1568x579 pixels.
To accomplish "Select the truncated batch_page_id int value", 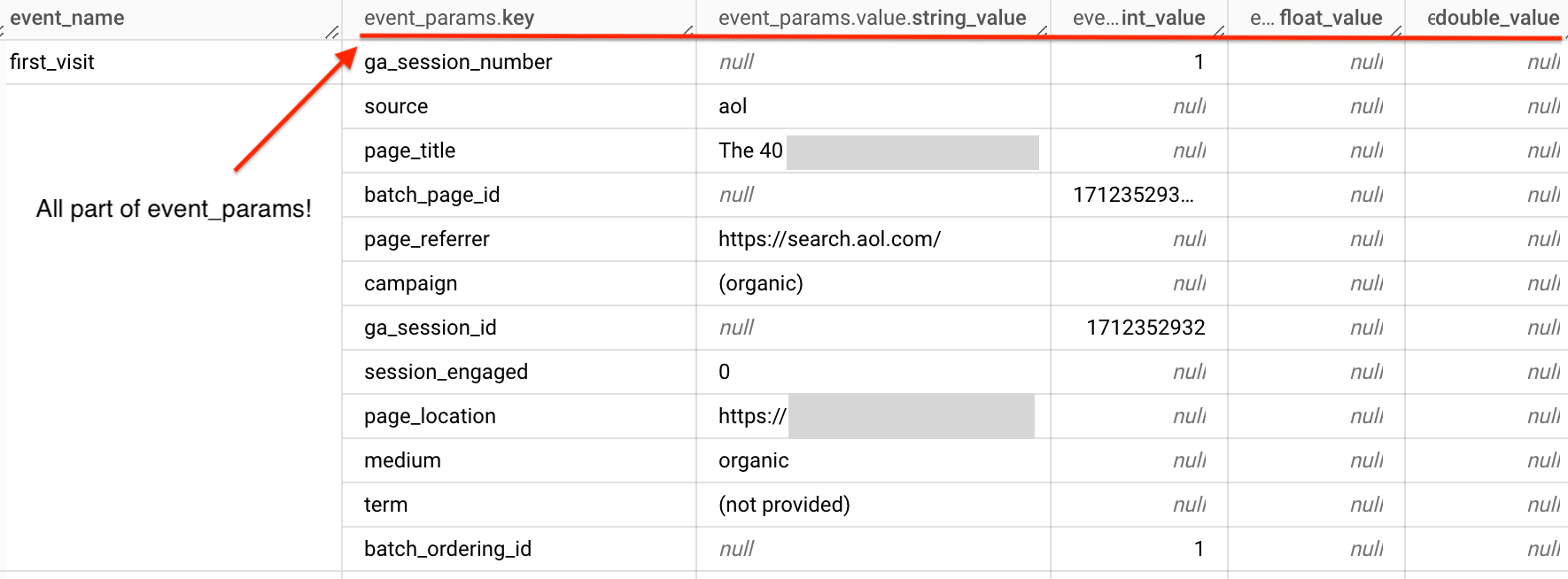I will pos(1133,195).
